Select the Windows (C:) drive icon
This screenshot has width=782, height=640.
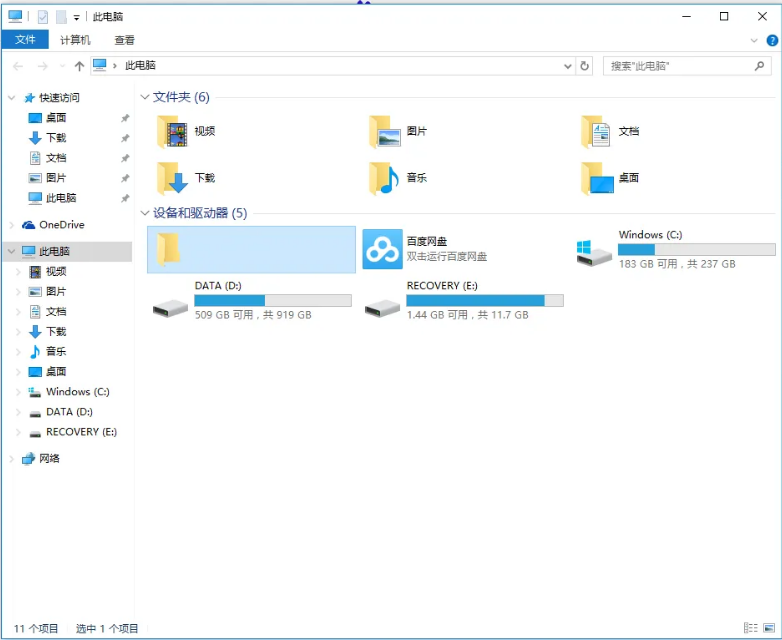(595, 251)
